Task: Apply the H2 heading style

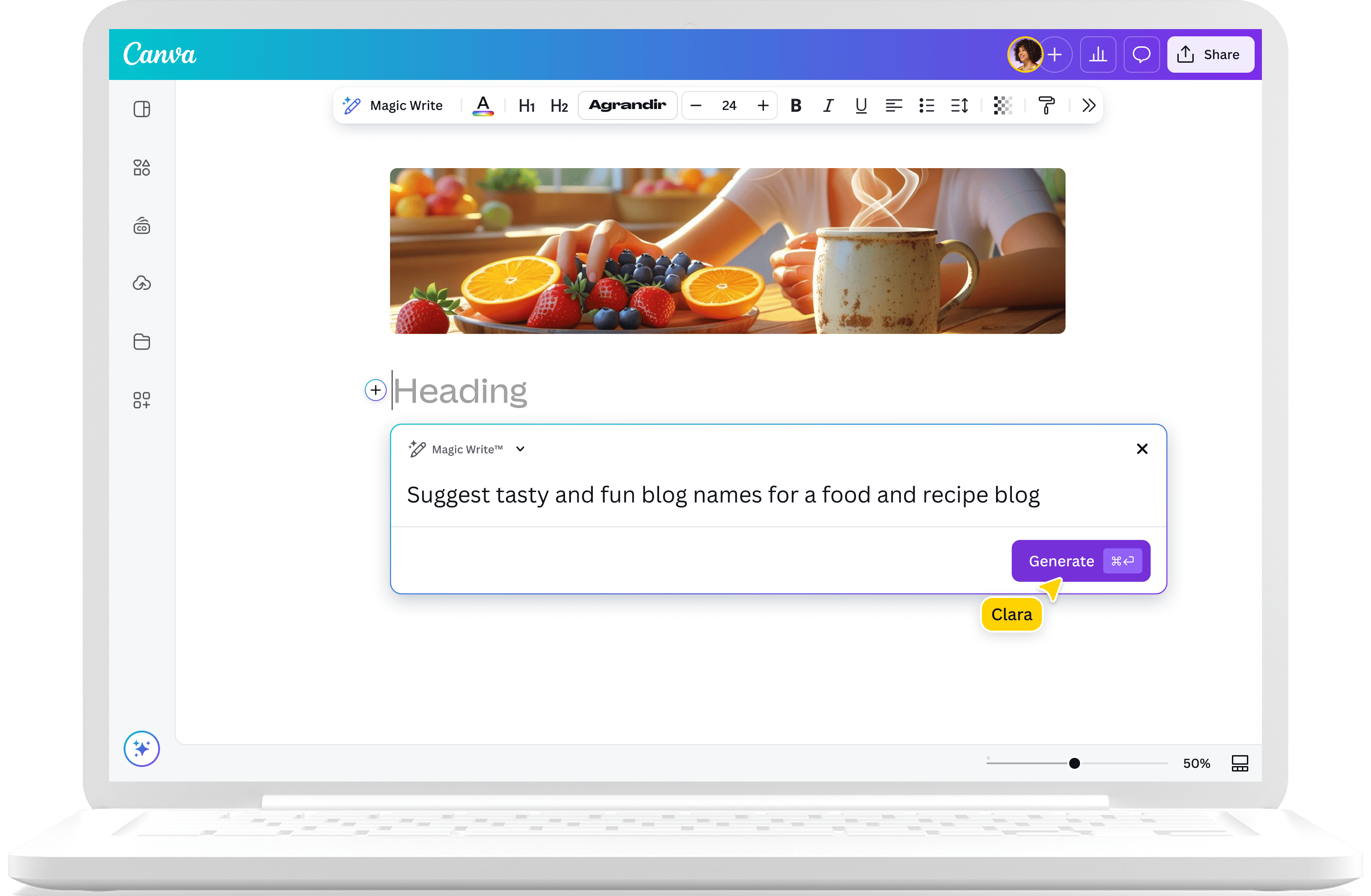Action: (559, 106)
